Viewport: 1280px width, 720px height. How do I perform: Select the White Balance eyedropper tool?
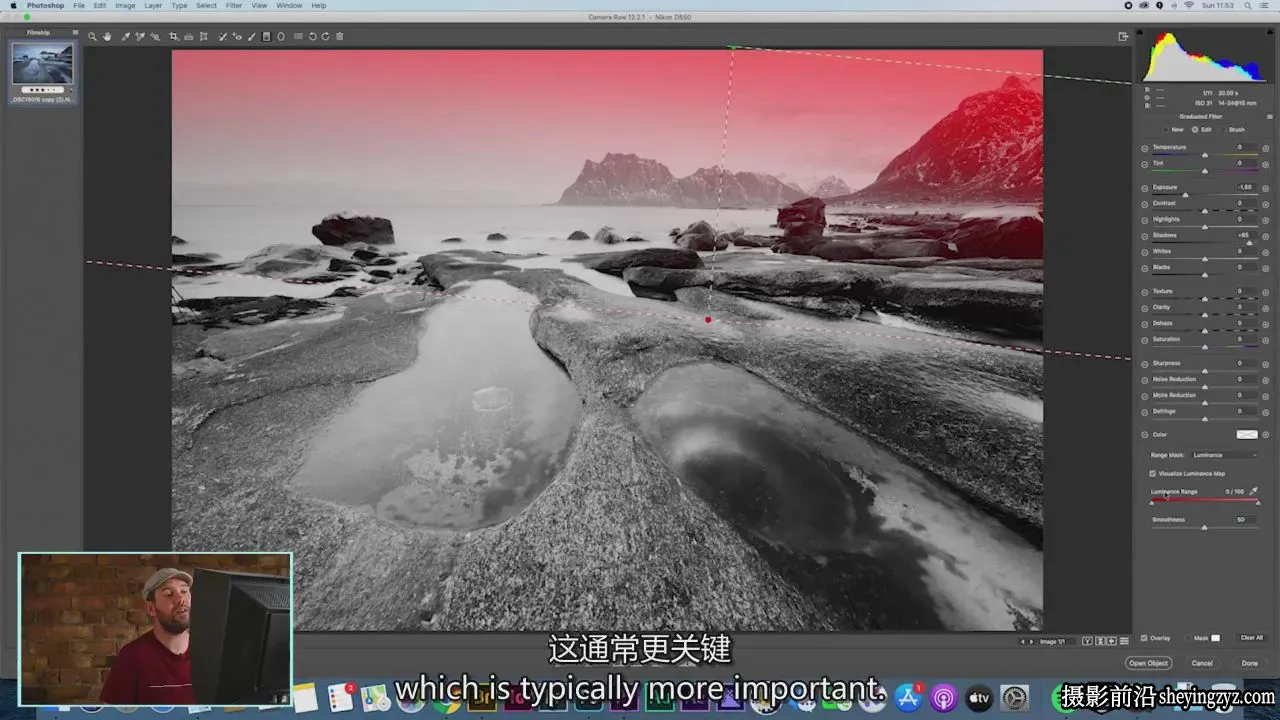[126, 36]
